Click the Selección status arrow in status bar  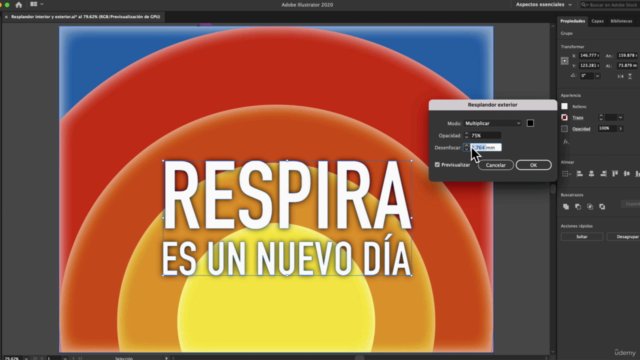pos(166,358)
